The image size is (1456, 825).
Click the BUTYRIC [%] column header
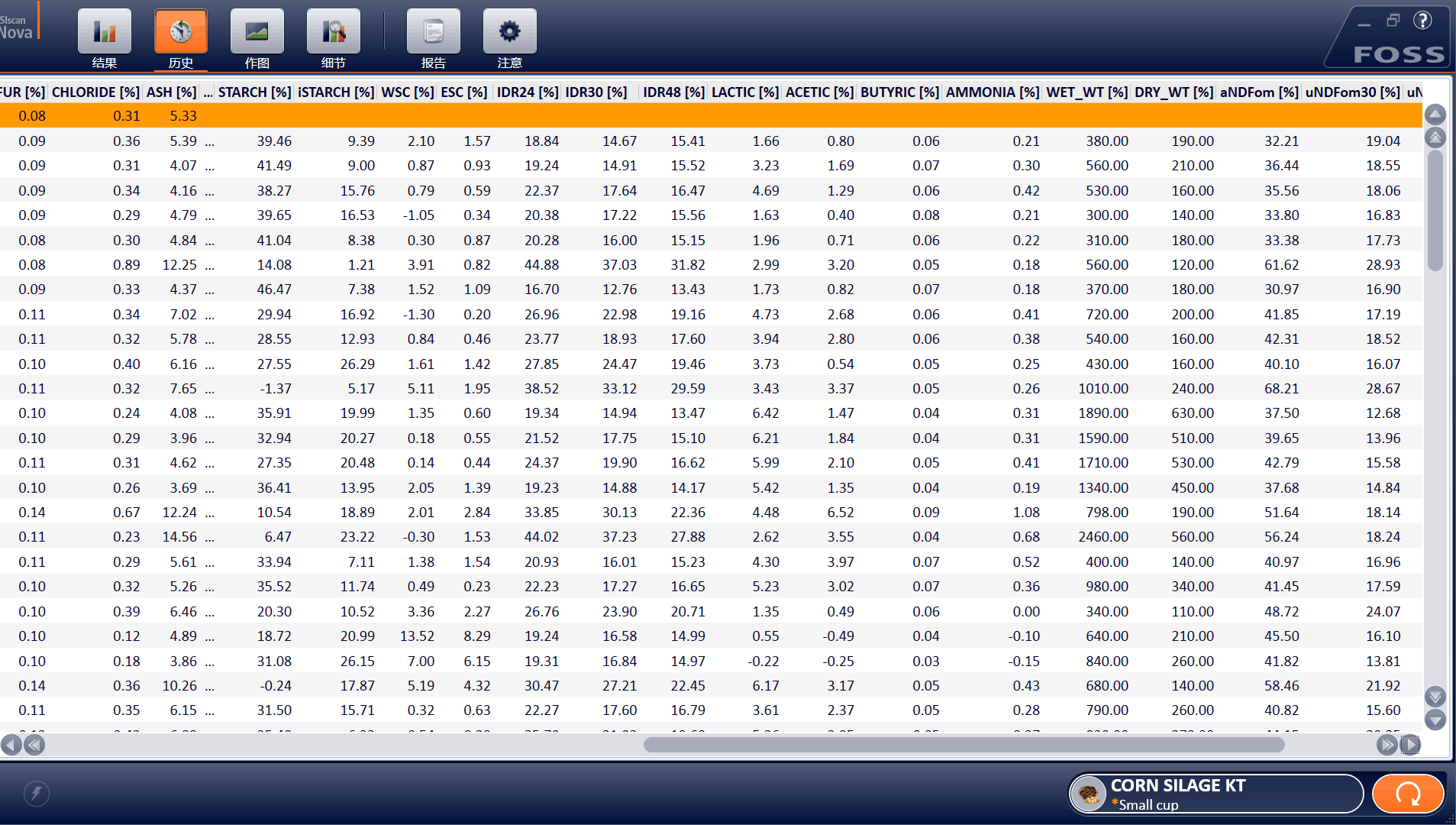pyautogui.click(x=900, y=92)
